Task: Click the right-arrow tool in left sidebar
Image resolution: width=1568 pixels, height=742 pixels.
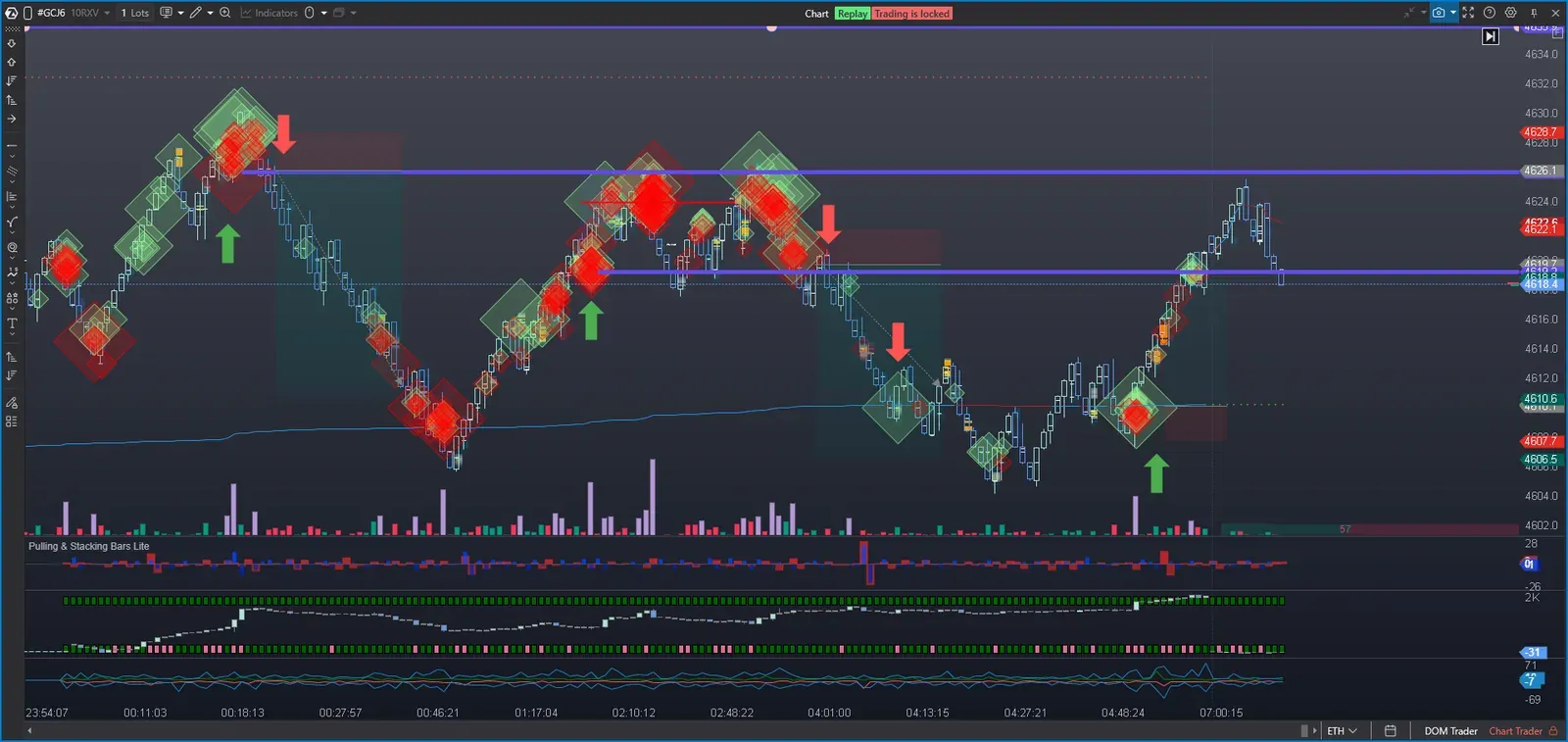Action: [x=12, y=119]
